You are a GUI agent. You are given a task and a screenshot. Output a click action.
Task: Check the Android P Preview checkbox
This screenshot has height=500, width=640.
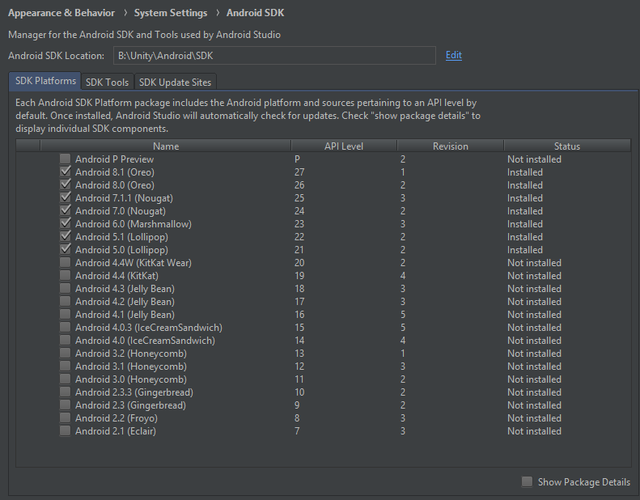click(65, 158)
